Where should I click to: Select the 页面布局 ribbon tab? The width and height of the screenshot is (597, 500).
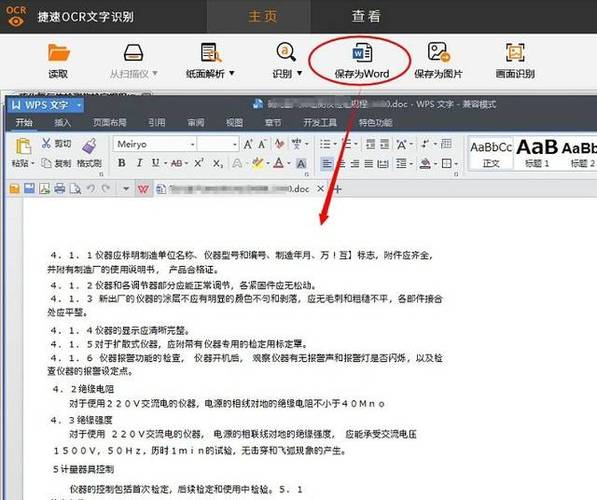pos(110,123)
